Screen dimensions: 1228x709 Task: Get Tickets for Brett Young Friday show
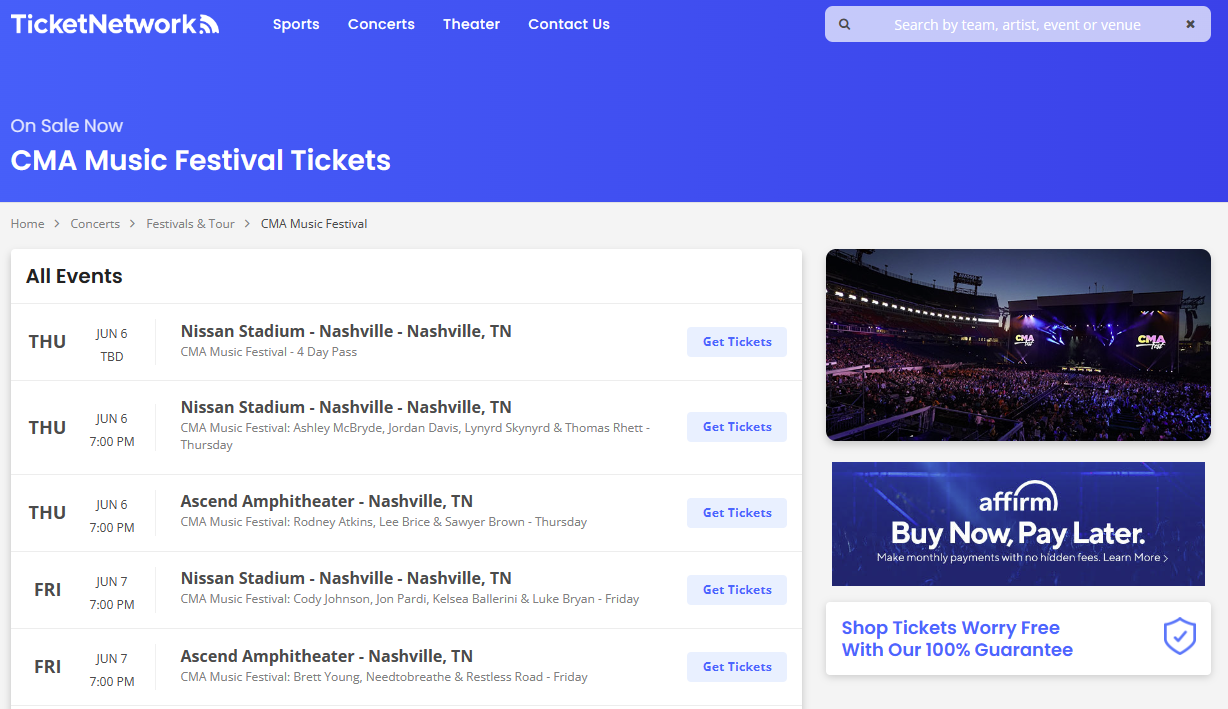point(737,667)
